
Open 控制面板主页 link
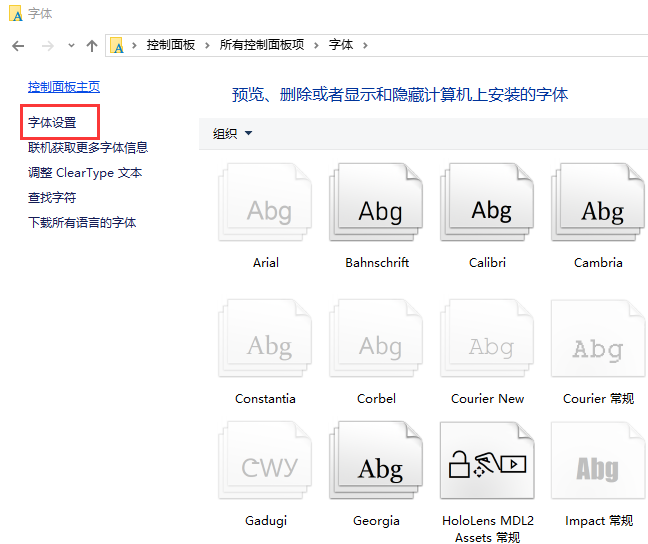click(x=64, y=87)
